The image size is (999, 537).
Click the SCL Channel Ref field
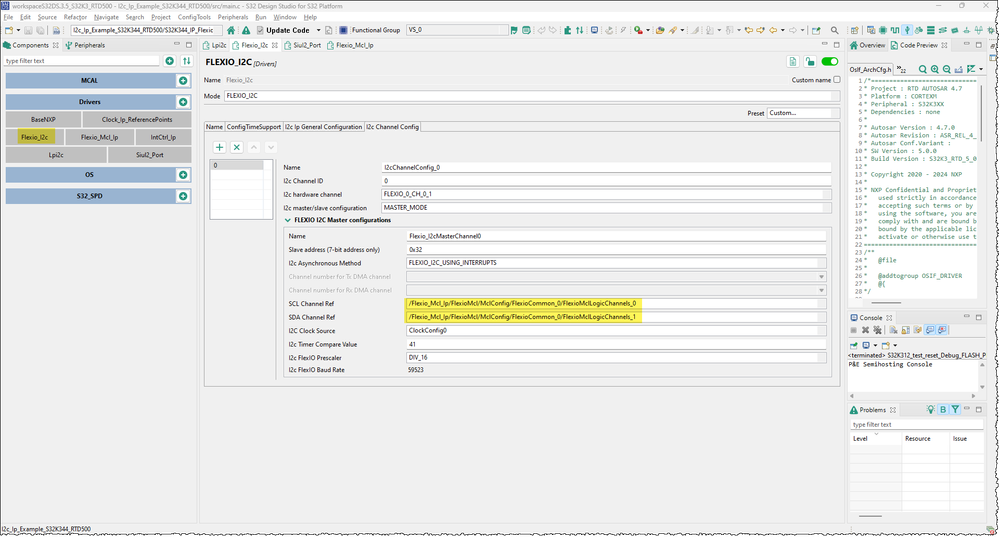[616, 304]
